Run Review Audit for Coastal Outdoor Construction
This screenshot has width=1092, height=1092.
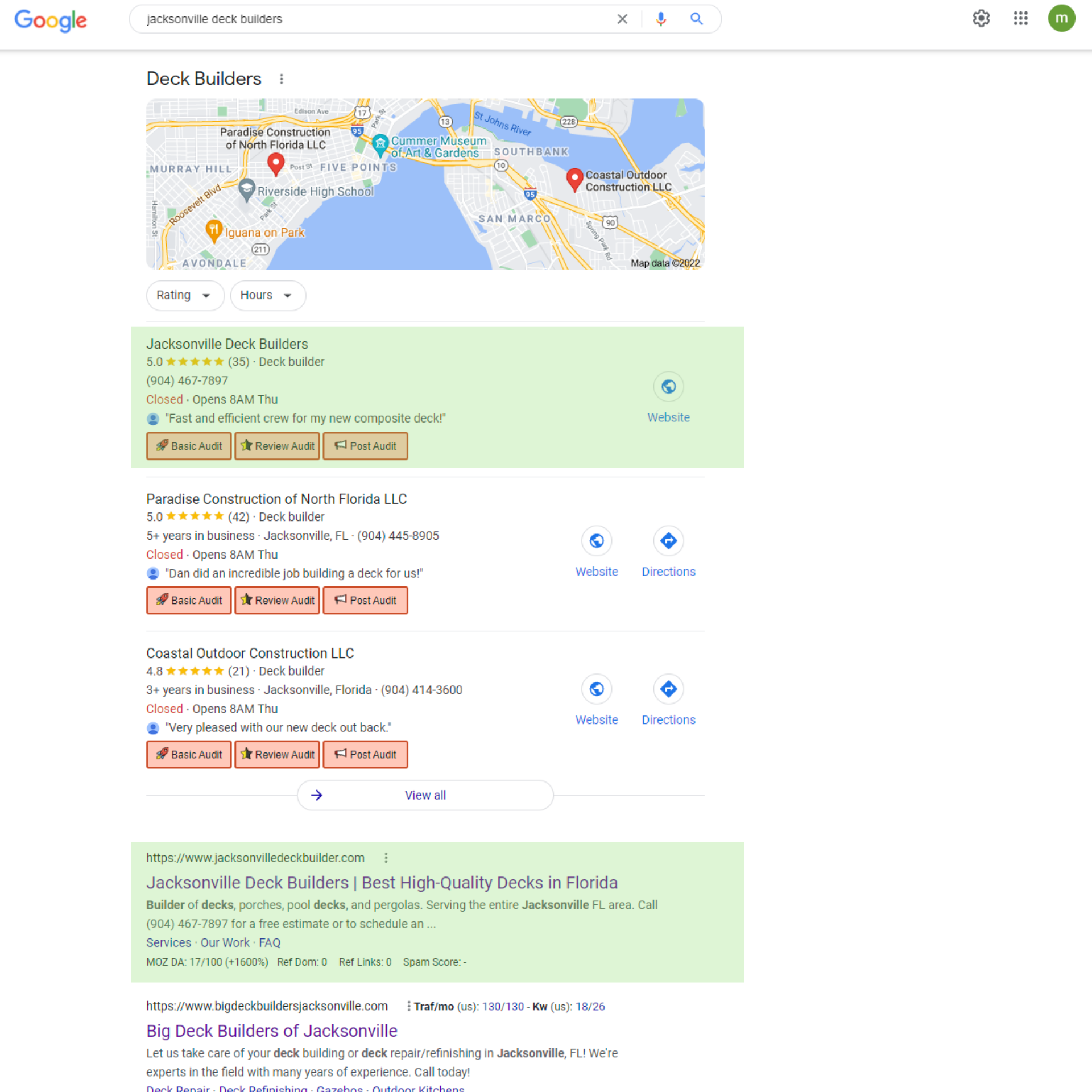pyautogui.click(x=277, y=754)
